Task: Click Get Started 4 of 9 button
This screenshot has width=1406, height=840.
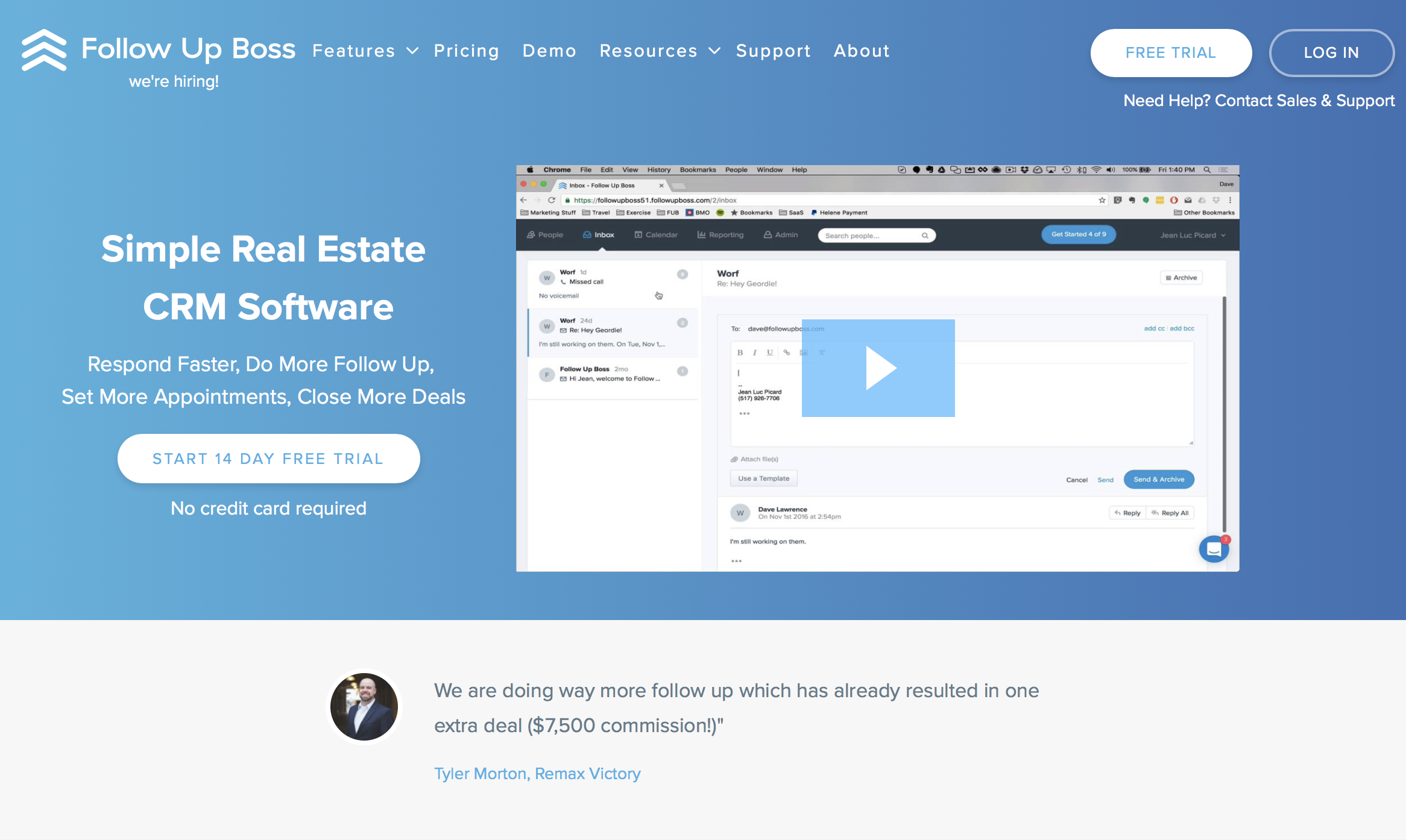Action: [x=1079, y=234]
